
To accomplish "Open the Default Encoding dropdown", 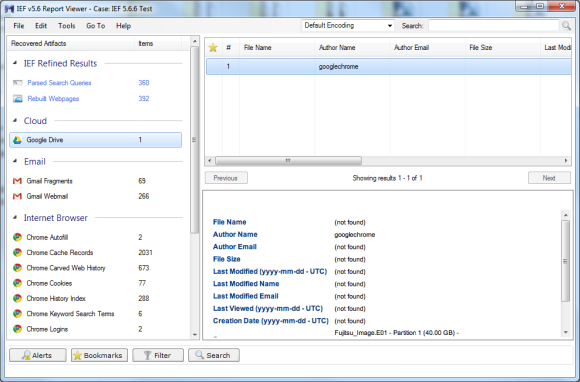I will [348, 26].
